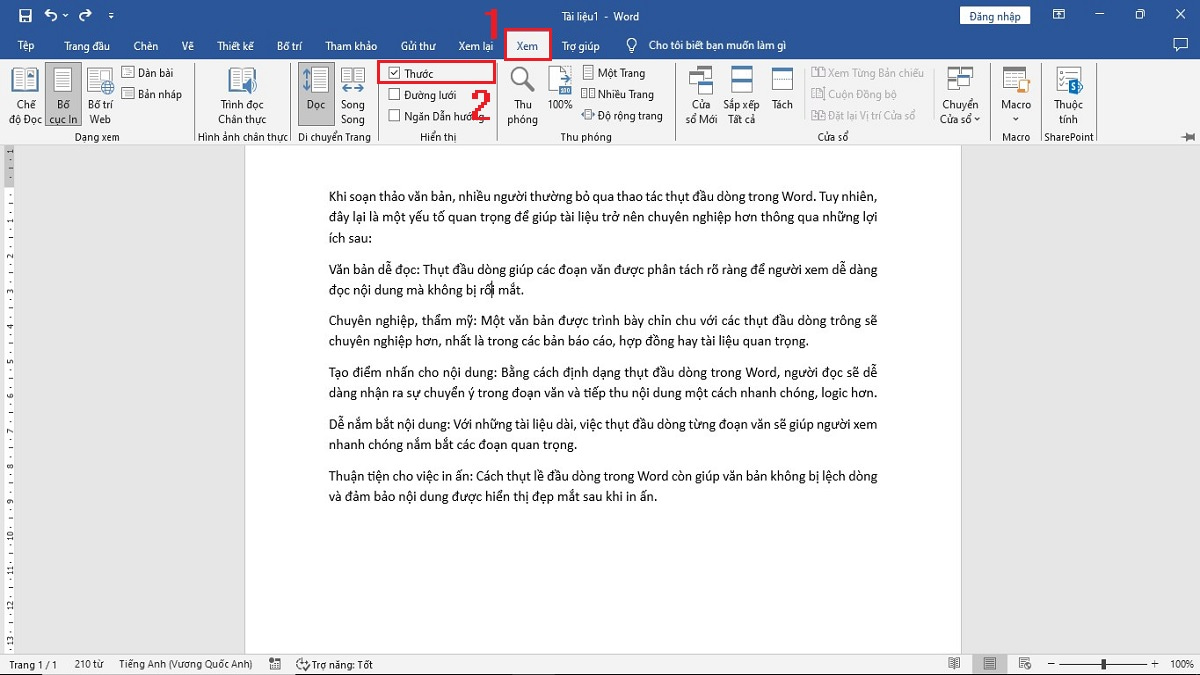Set zoom to 100% button
1200x675 pixels.
tap(560, 90)
